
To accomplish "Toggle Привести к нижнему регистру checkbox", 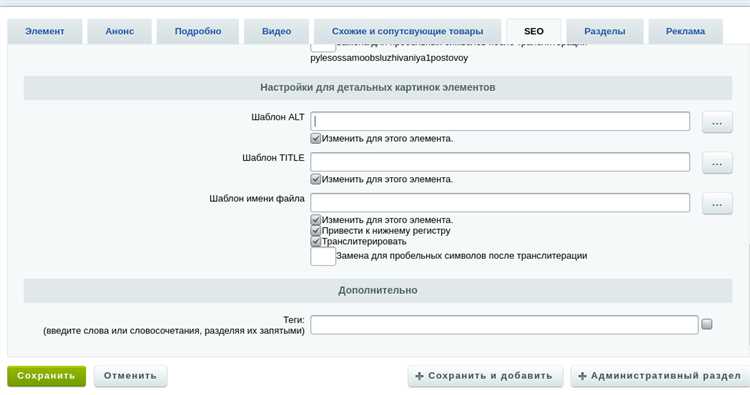I will (x=315, y=230).
